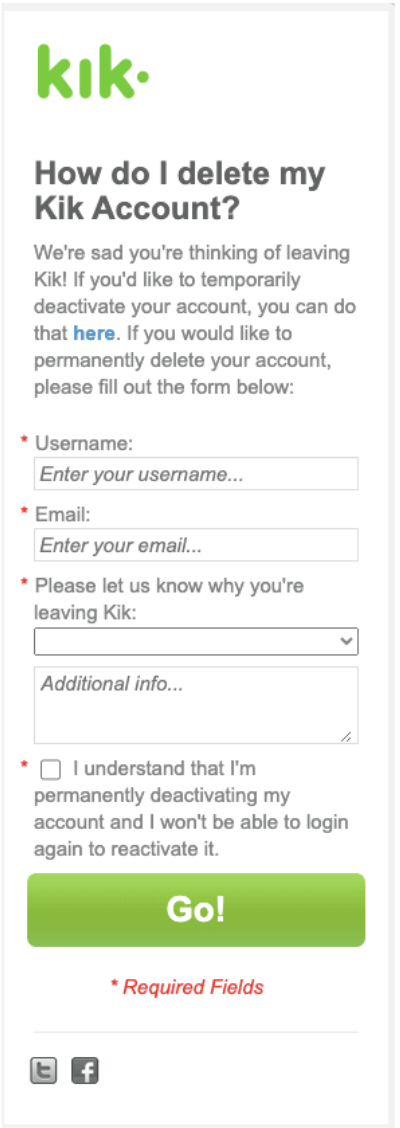
Task: Click the "here" link to temporarily deactivate
Action: coord(94,334)
